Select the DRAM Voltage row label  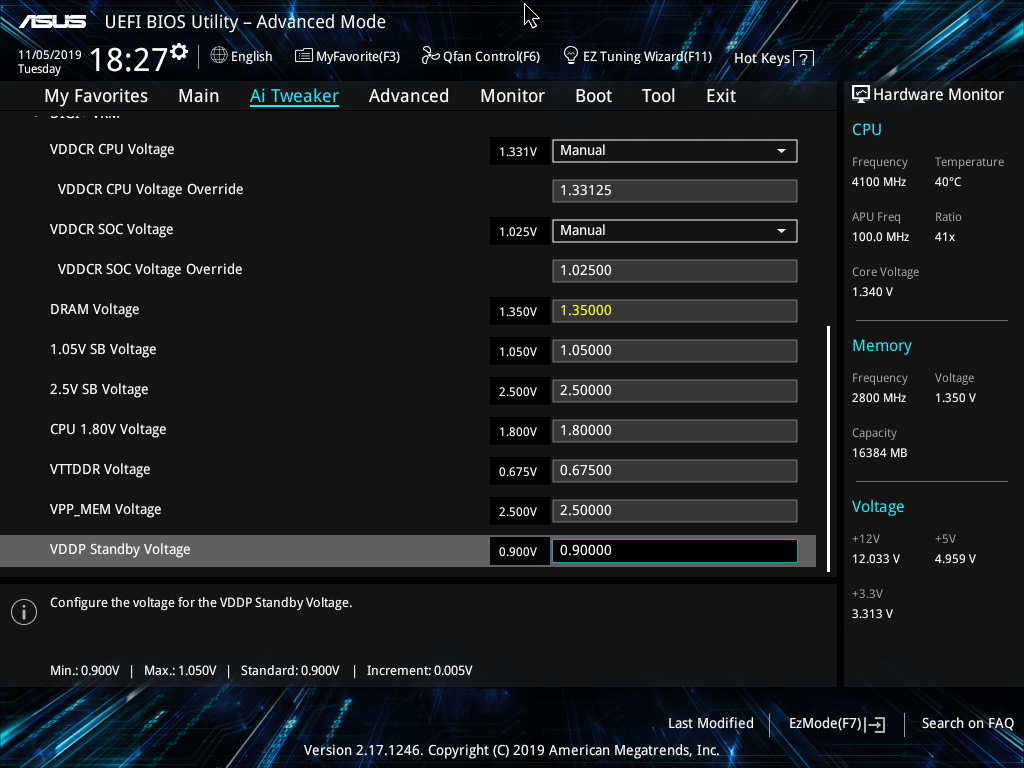tap(95, 310)
